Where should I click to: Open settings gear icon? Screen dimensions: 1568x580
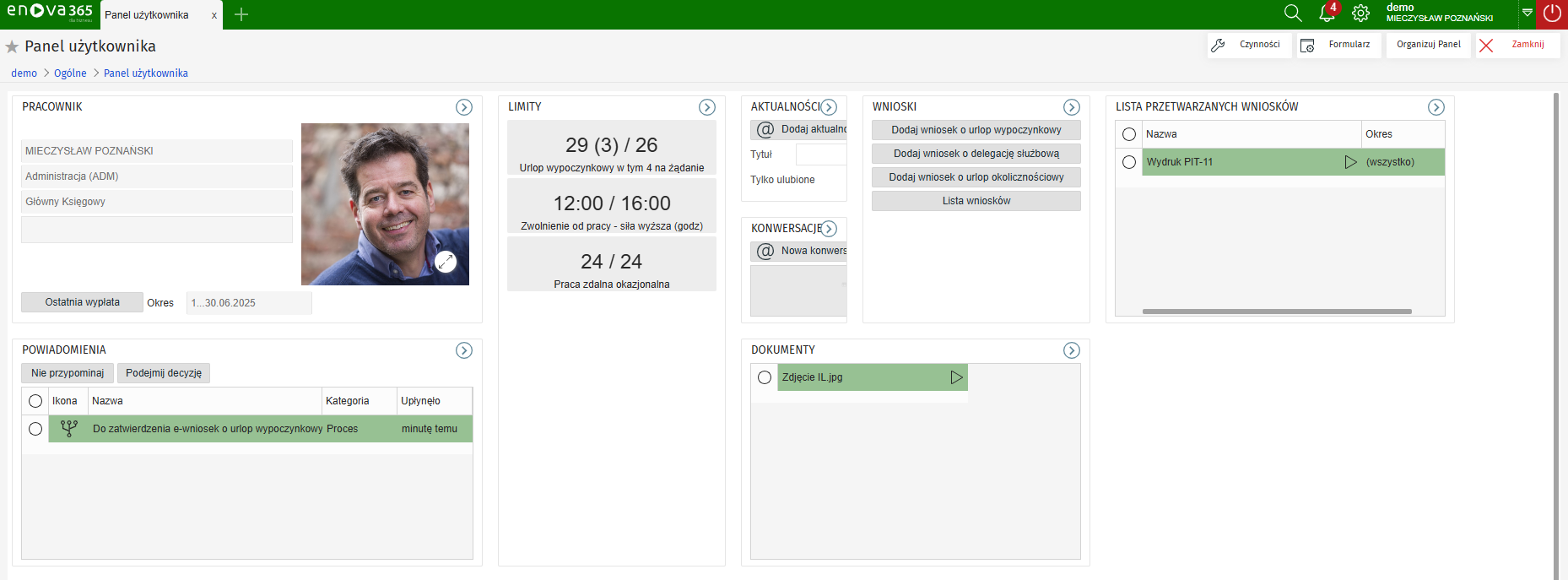(x=1360, y=14)
